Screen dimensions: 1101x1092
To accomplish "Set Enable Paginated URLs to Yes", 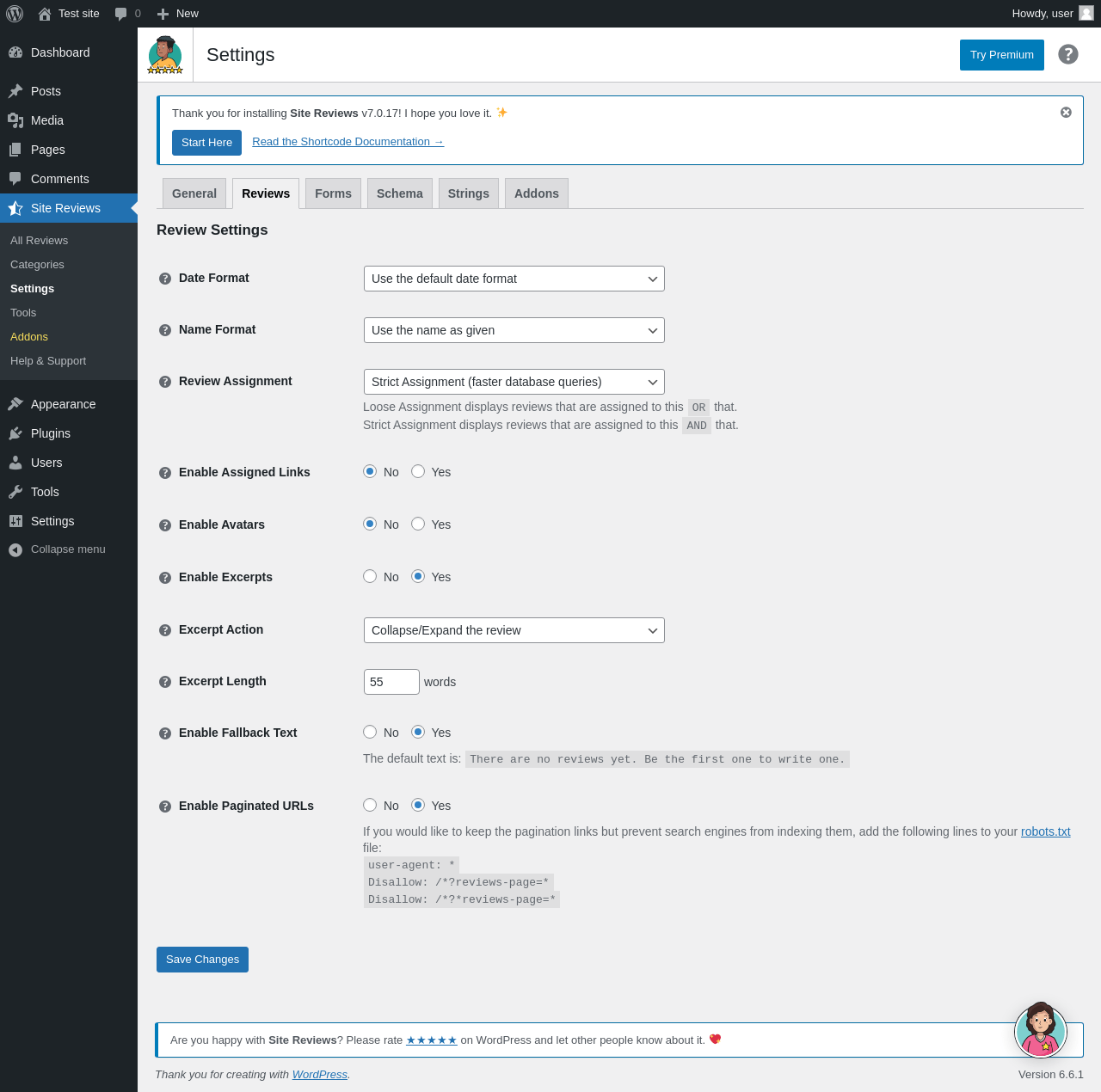I will pos(418,805).
